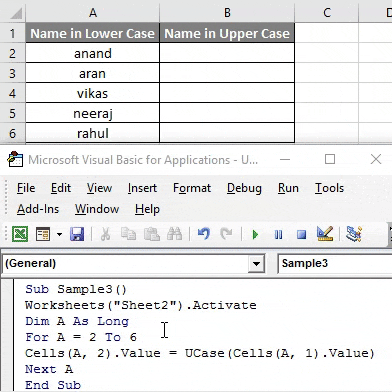This screenshot has width=392, height=392.
Task: Open the Insert menu
Action: point(142,188)
